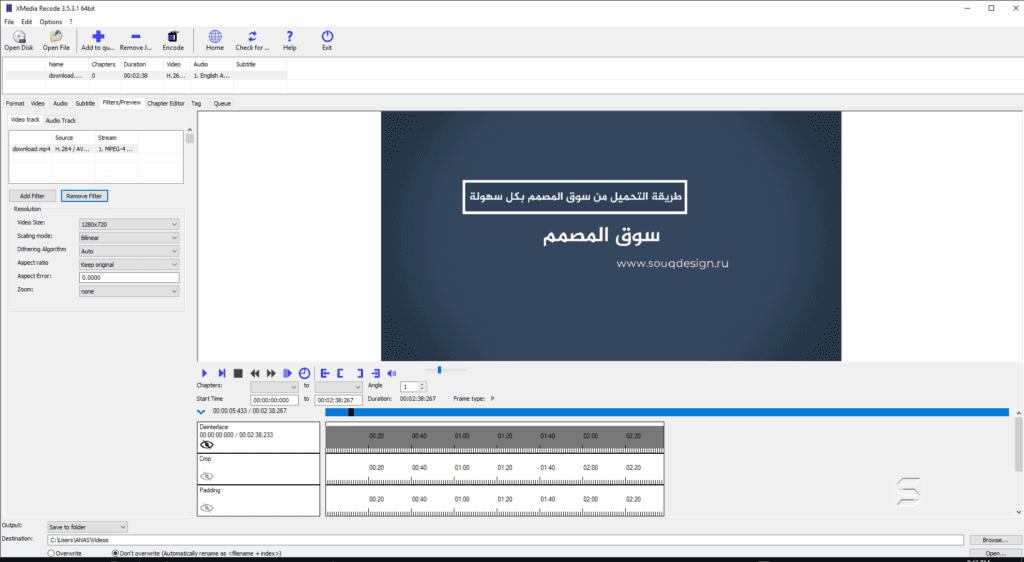
Task: Click the go-to-end-marker icon
Action: point(376,373)
